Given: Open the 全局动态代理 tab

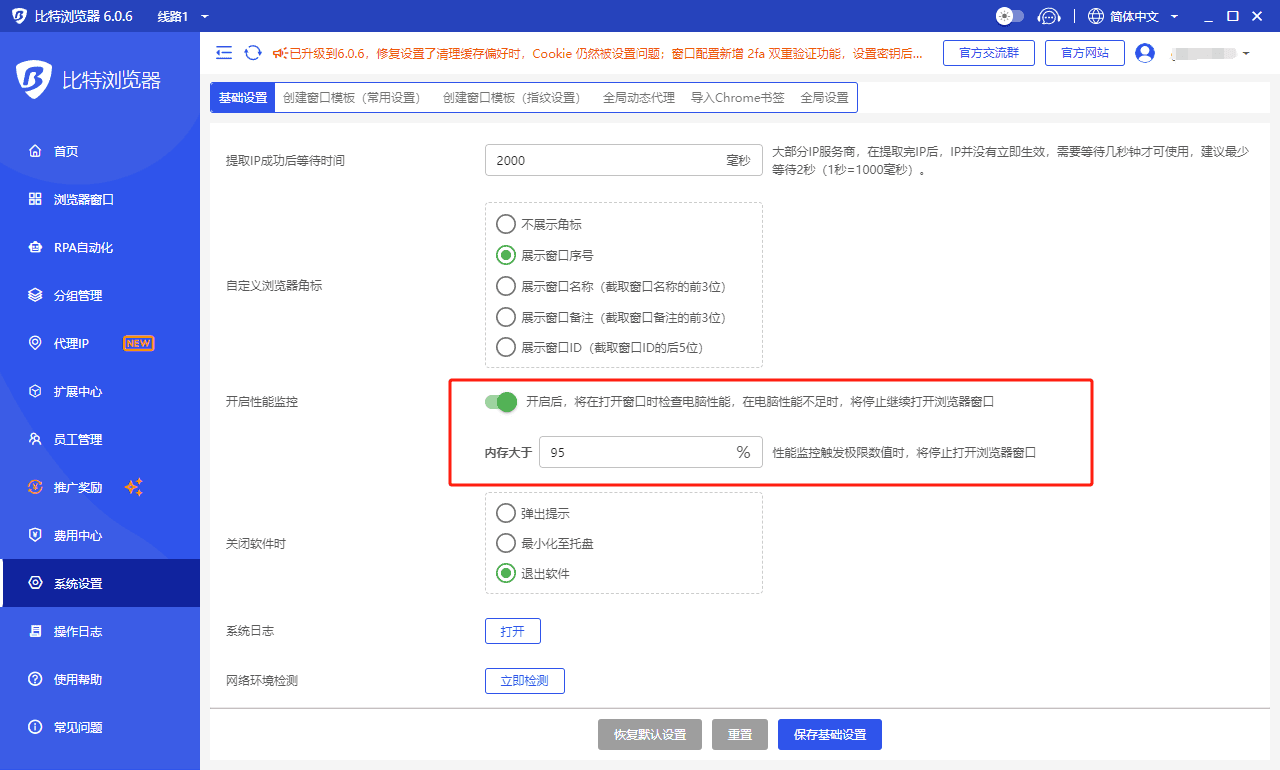Looking at the screenshot, I should tap(639, 98).
